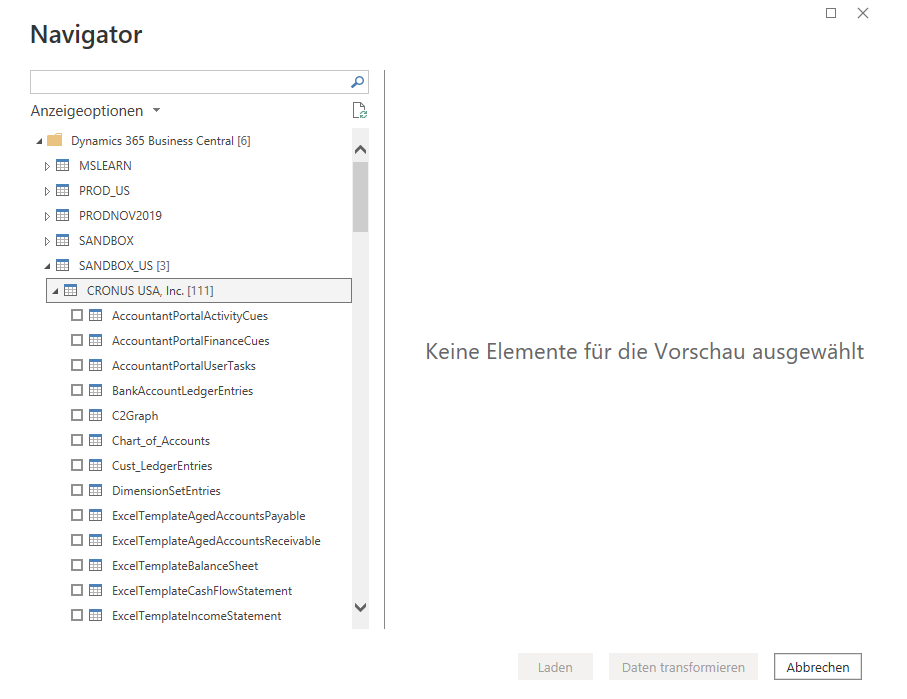Collapse the SANDBOX_US [3] node

tap(47, 266)
